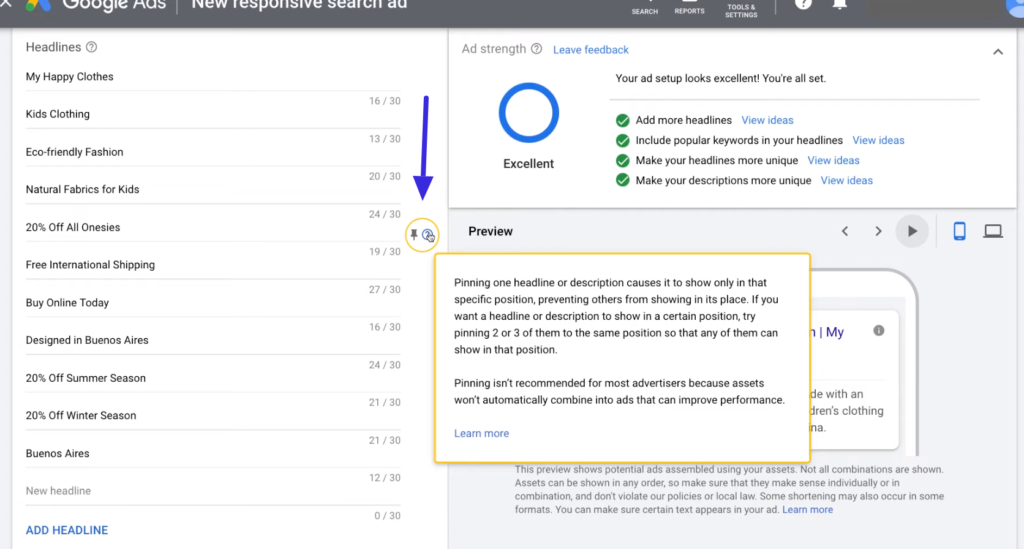Click the 'Your ad setup looks excellent' message
1024x549 pixels.
(x=720, y=78)
